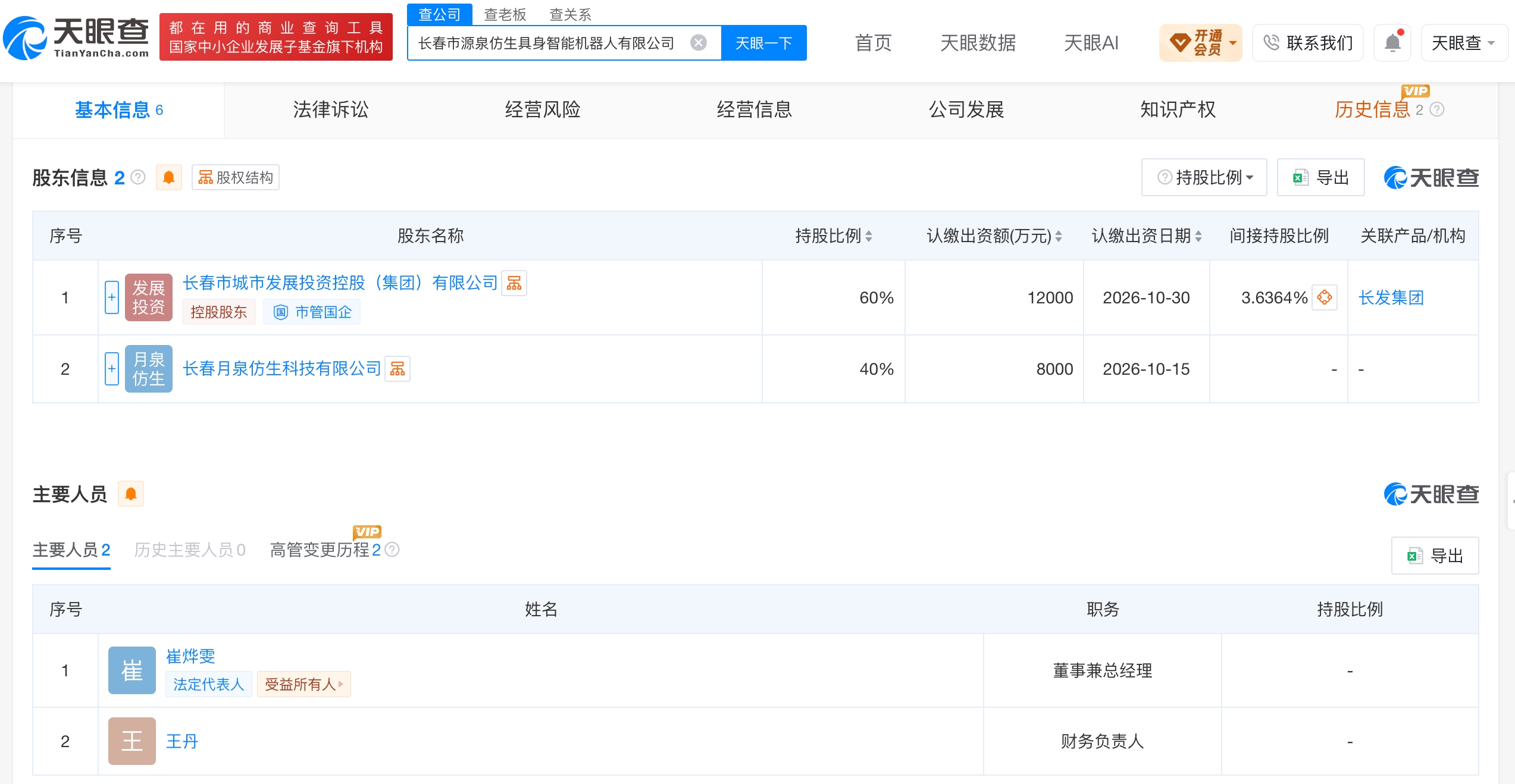This screenshot has width=1515, height=784.
Task: Click the 董事兼总经理 position cell
Action: pyautogui.click(x=1103, y=670)
